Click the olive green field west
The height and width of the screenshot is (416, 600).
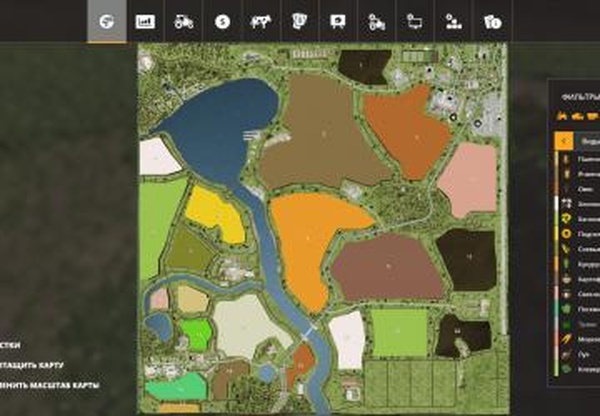pyautogui.click(x=189, y=251)
